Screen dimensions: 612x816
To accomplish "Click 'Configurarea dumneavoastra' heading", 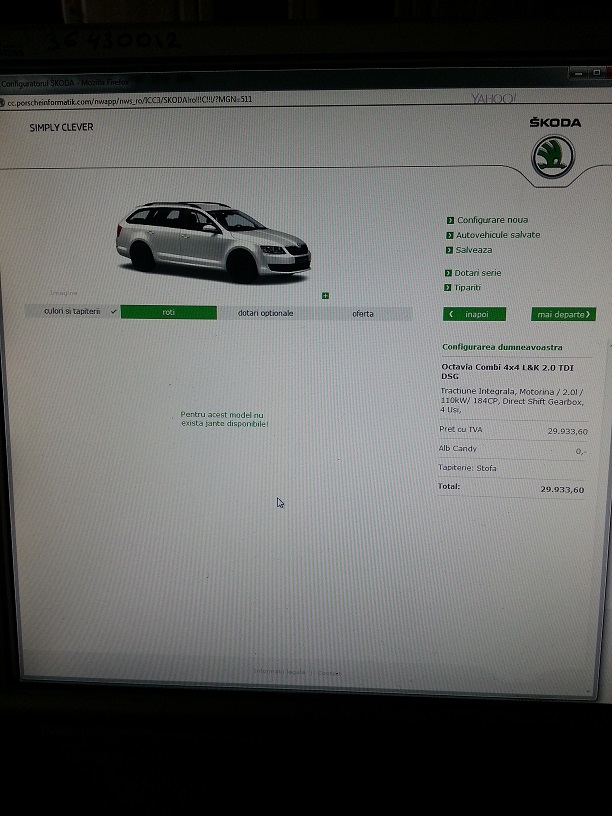I will [502, 347].
